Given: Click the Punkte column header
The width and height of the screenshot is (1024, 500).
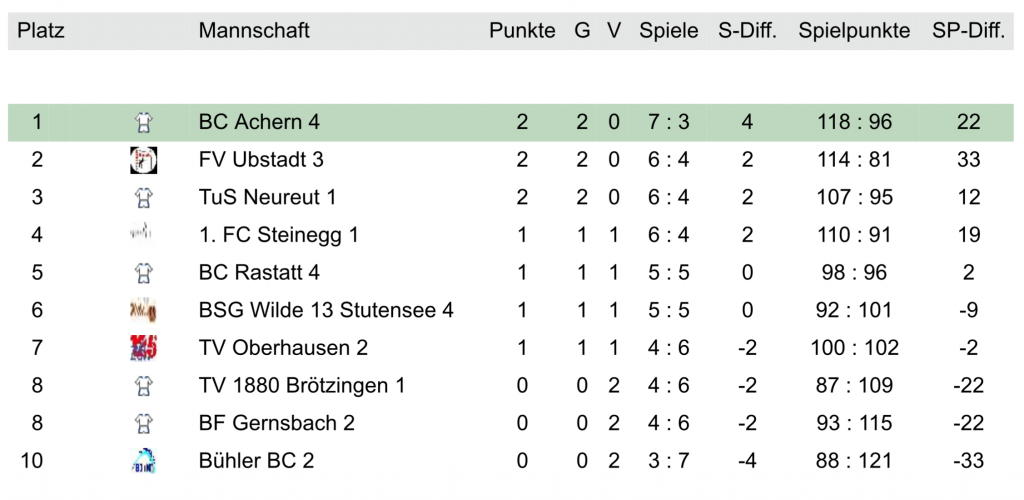Looking at the screenshot, I should (x=522, y=31).
